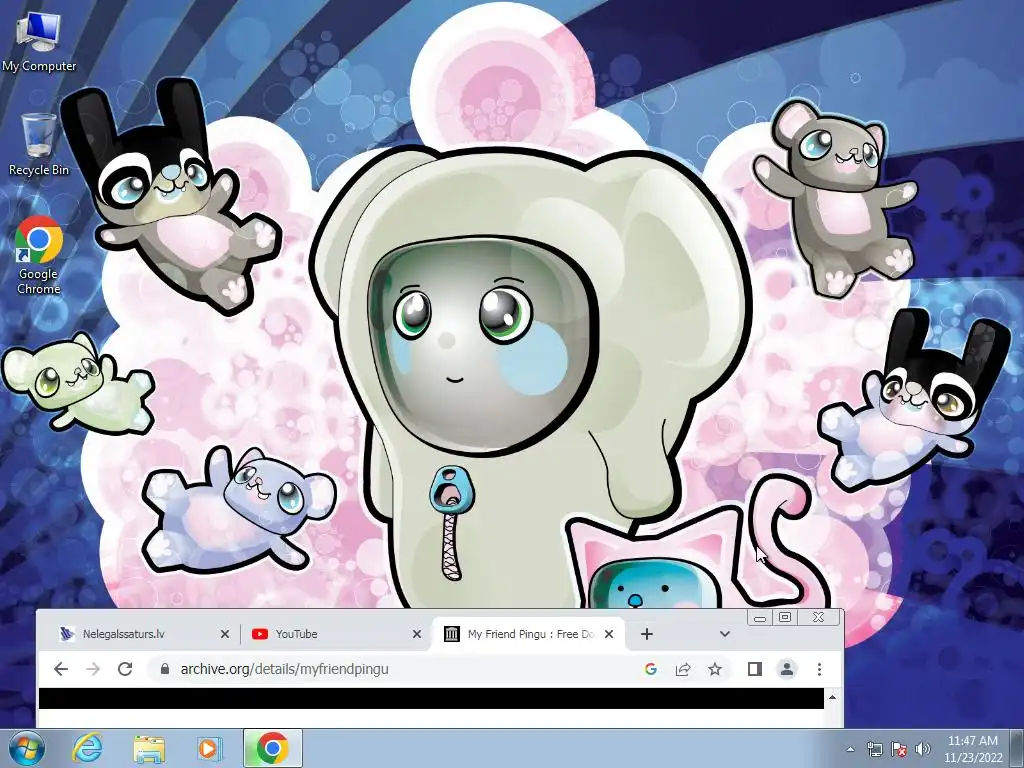Screen dimensions: 1024x768
Task: Close the Chrome window
Action: click(x=818, y=617)
